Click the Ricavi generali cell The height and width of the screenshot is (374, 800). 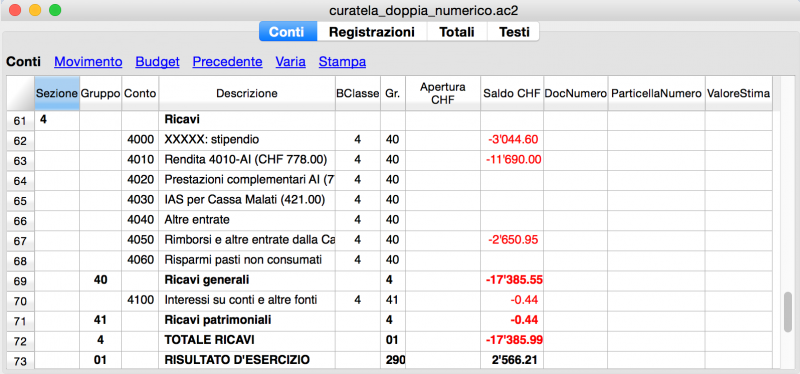247,280
